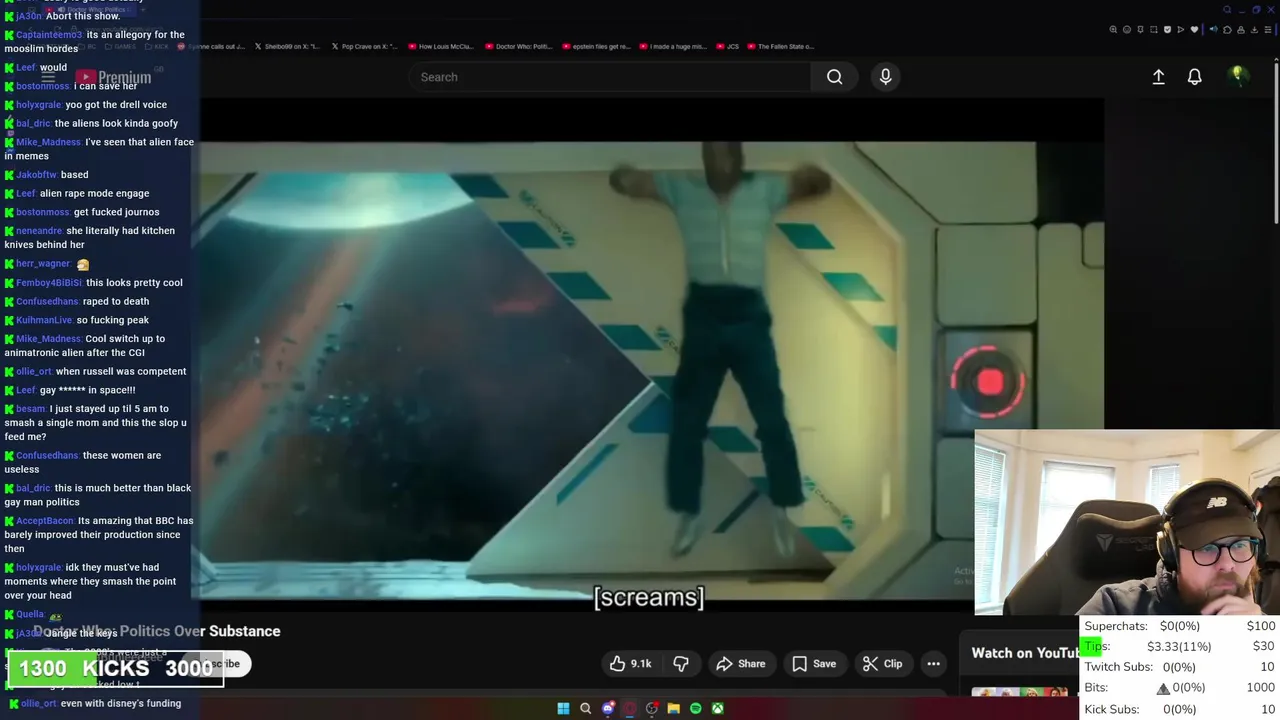Activate voice search microphone icon

[x=885, y=77]
